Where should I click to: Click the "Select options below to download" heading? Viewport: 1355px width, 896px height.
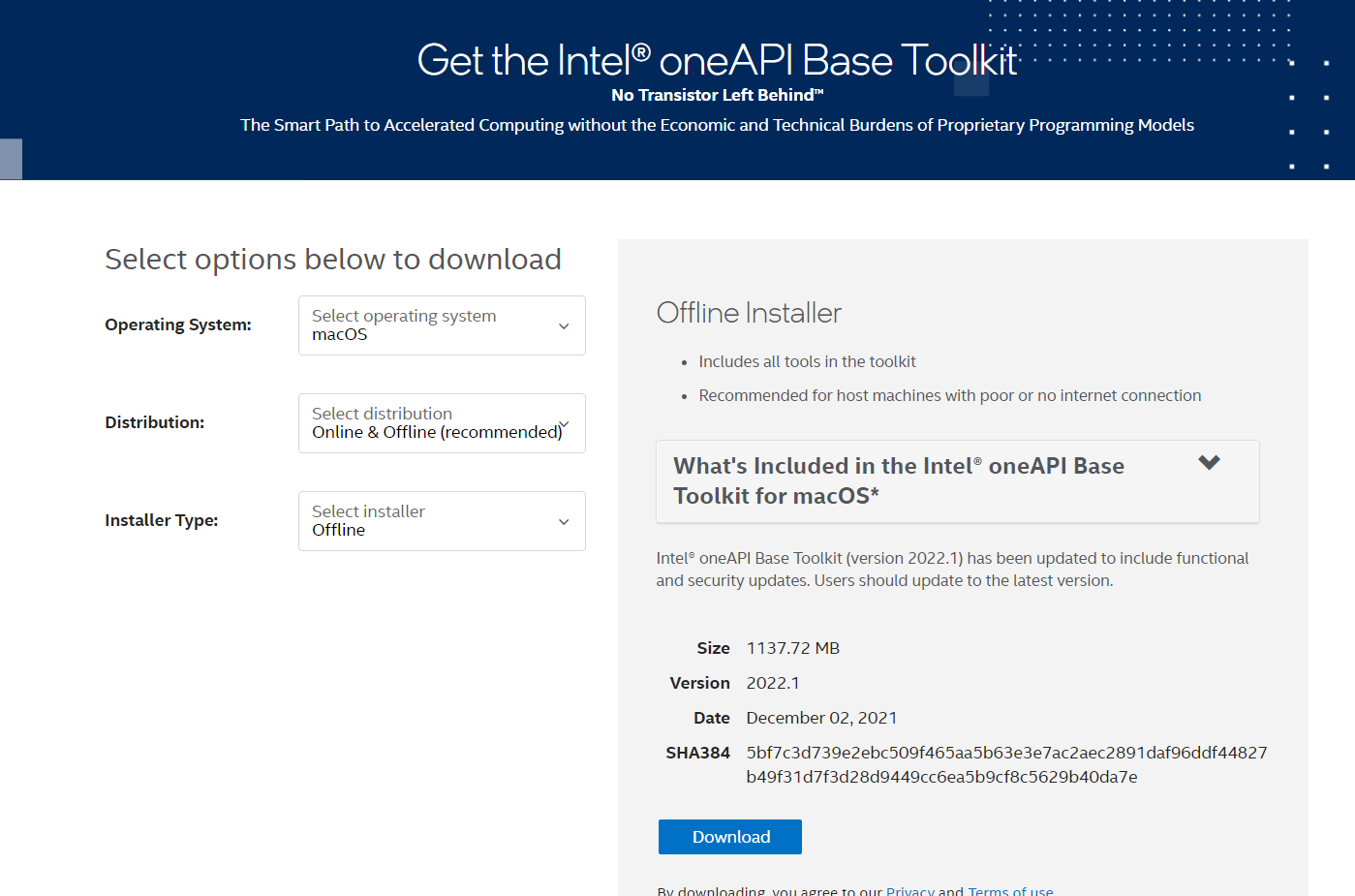point(332,259)
